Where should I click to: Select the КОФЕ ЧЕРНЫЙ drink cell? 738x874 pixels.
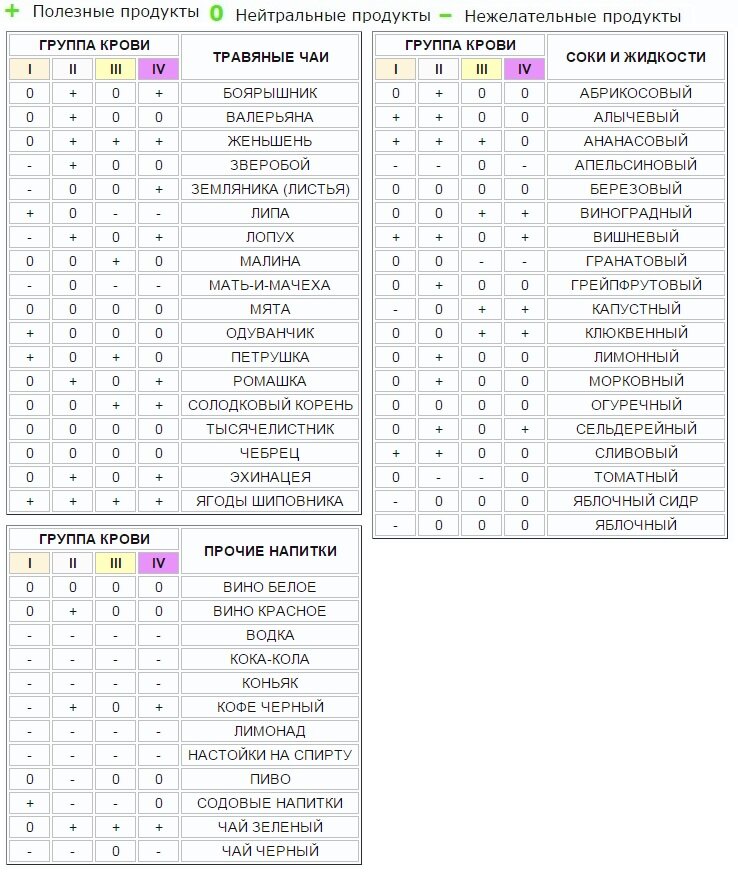(270, 707)
